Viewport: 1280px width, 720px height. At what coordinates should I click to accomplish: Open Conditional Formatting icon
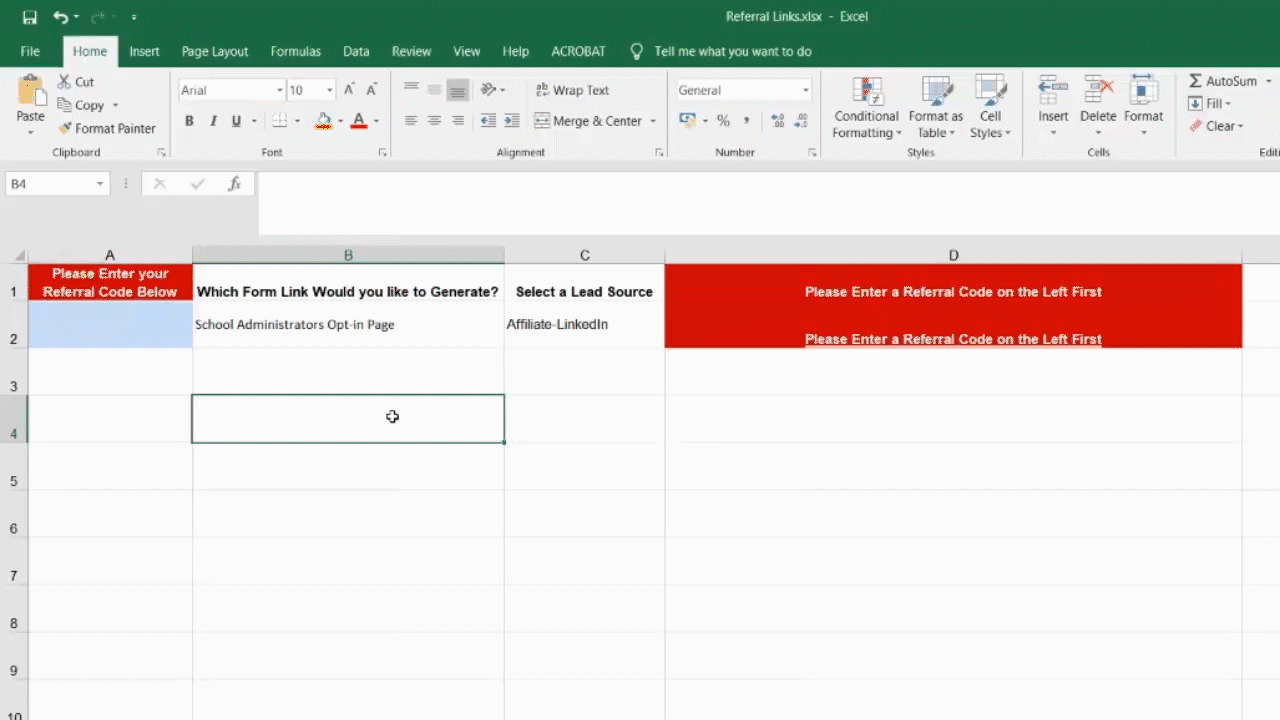click(x=867, y=92)
